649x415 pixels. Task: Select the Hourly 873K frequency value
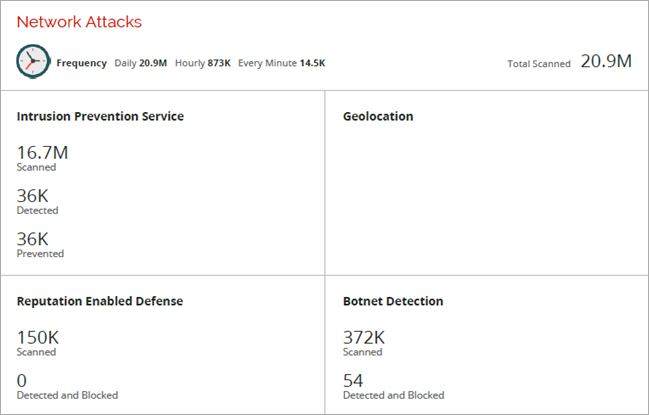pos(219,63)
